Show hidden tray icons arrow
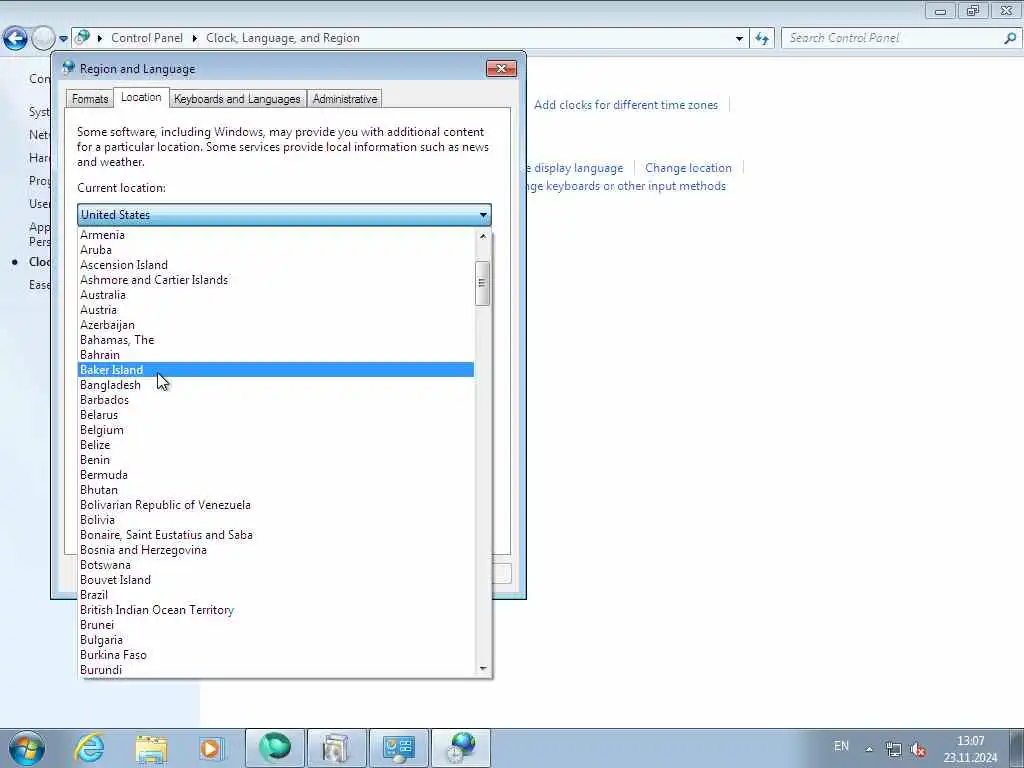Screen dimensions: 1024x768 [869, 749]
